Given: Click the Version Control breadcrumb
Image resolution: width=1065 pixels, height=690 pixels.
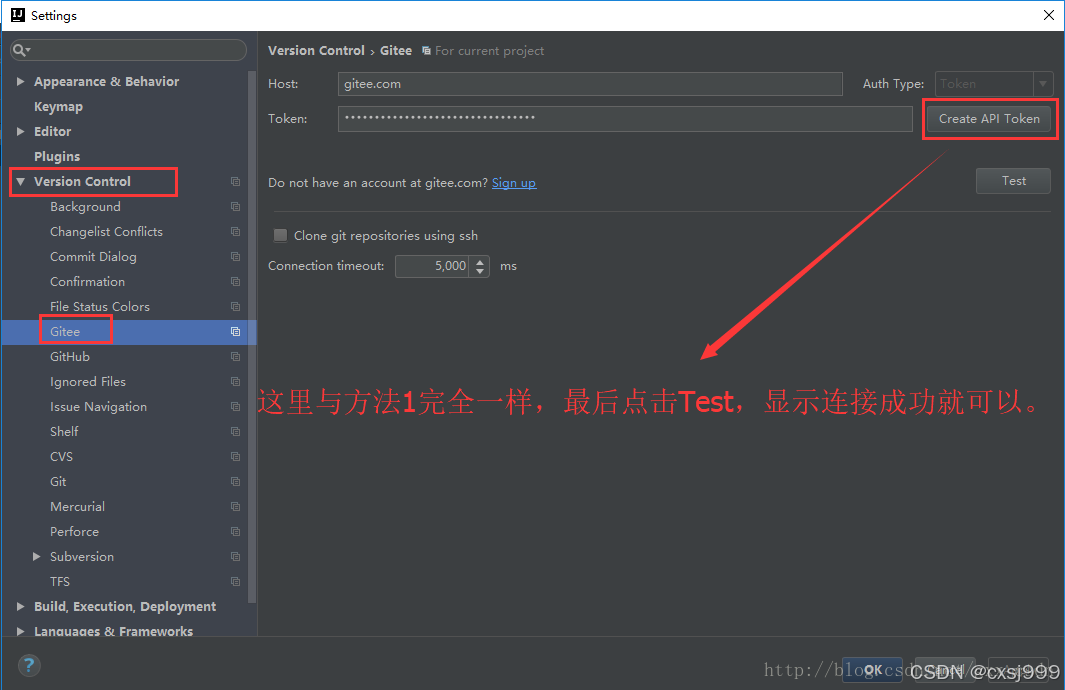Looking at the screenshot, I should 317,51.
